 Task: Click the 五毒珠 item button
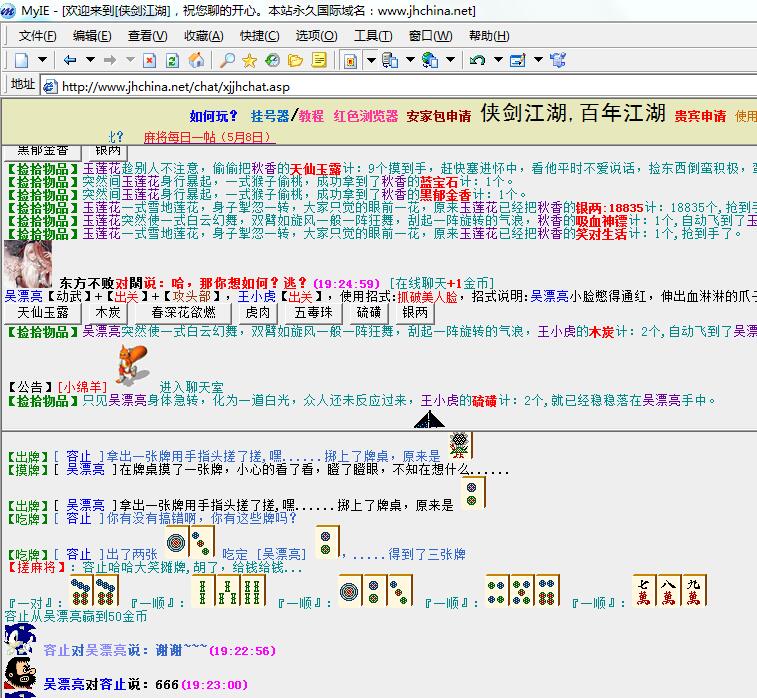click(313, 313)
